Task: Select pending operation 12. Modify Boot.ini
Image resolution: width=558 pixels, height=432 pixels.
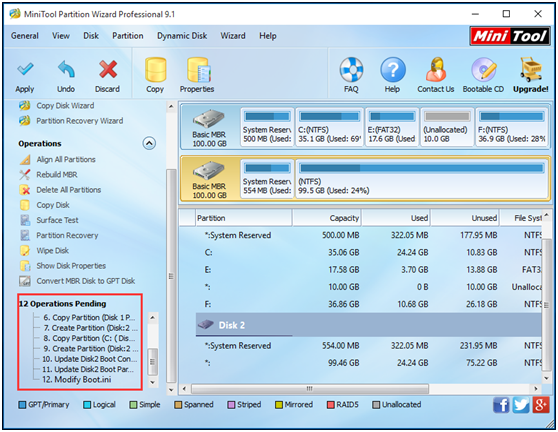Action: [77, 380]
